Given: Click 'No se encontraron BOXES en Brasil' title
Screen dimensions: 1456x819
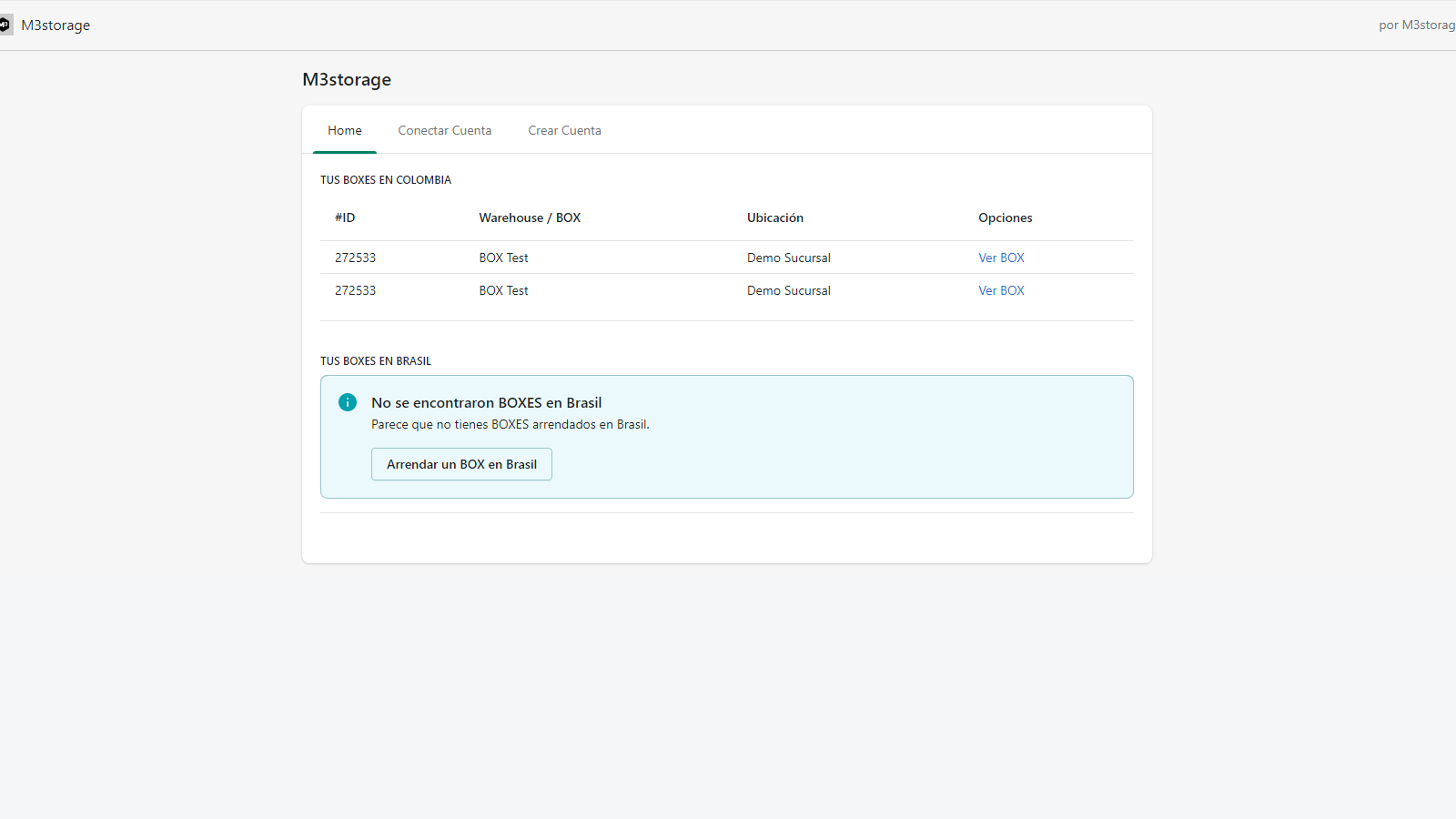Looking at the screenshot, I should (x=487, y=402).
